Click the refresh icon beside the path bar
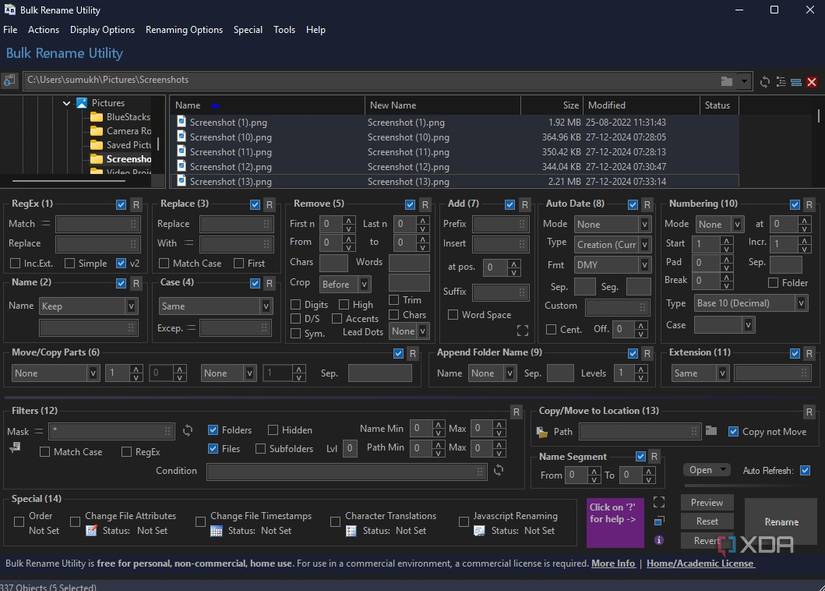825x591 pixels. point(764,81)
